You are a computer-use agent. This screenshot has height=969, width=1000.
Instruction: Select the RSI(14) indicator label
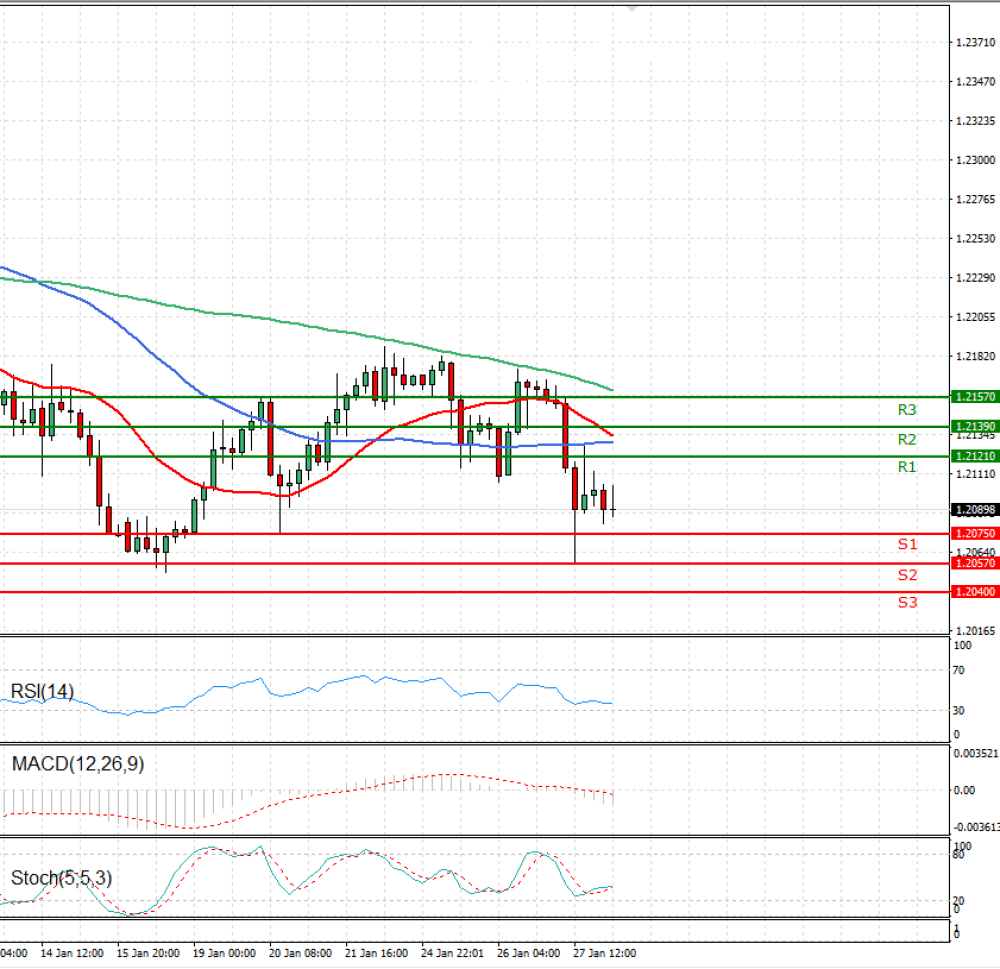[42, 691]
